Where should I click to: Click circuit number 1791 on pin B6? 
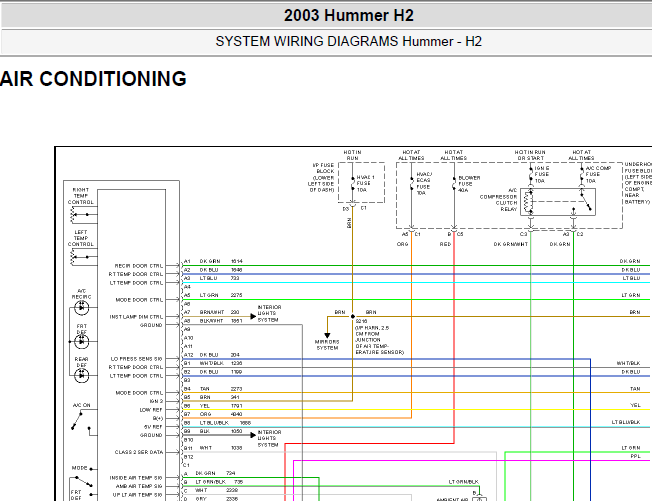[237, 406]
